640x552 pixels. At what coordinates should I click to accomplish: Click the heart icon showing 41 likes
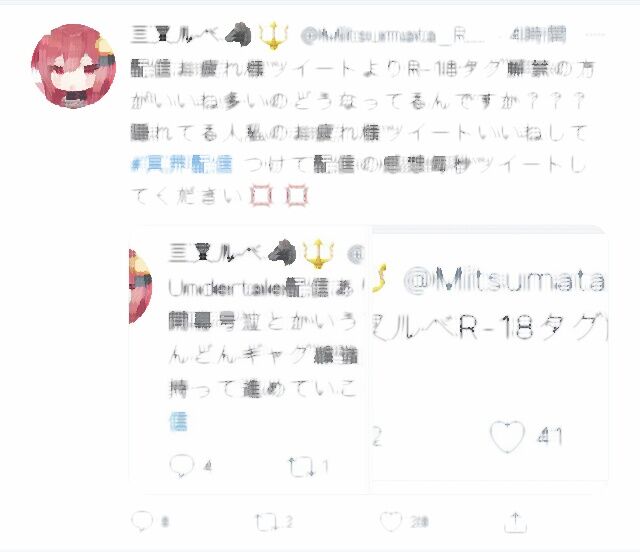point(507,436)
